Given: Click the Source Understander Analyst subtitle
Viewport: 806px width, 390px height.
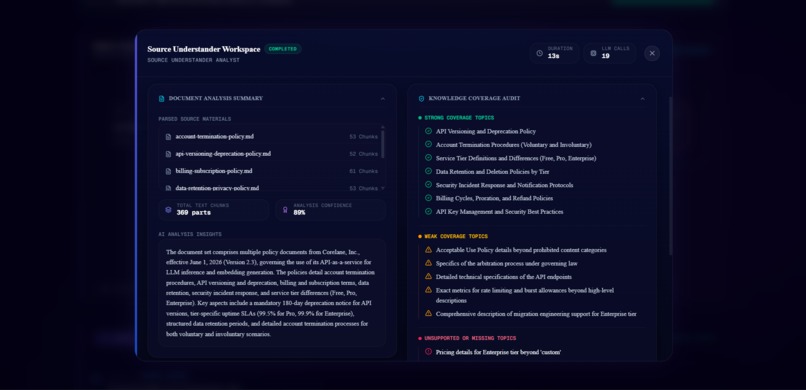Looking at the screenshot, I should 193,61.
